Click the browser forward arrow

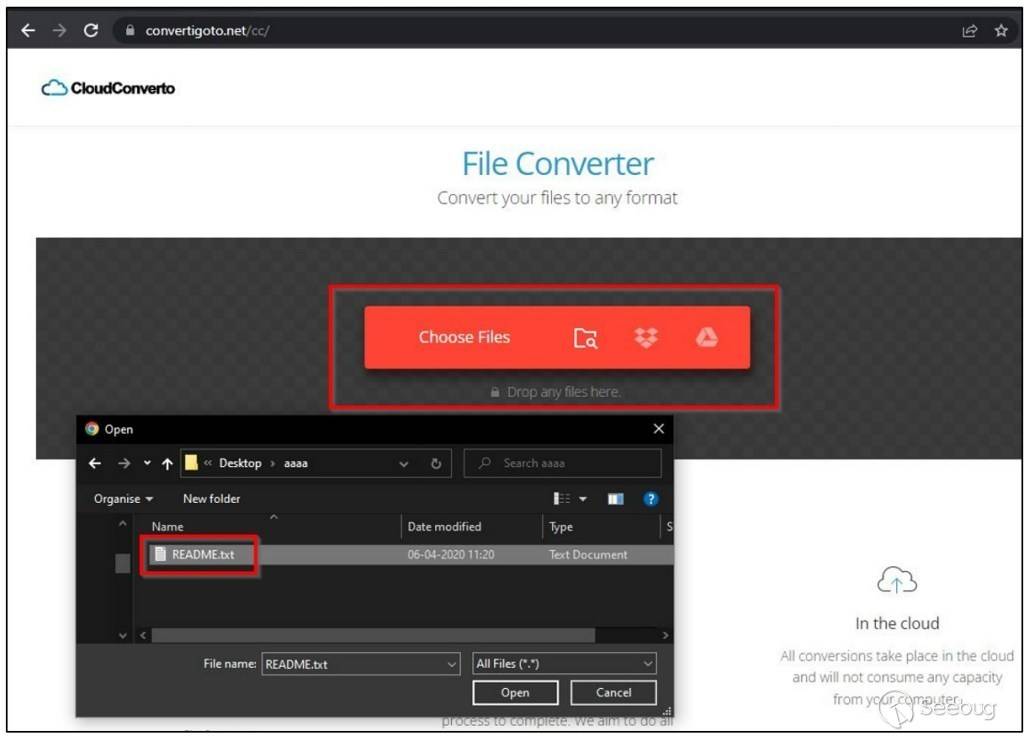coord(59,30)
